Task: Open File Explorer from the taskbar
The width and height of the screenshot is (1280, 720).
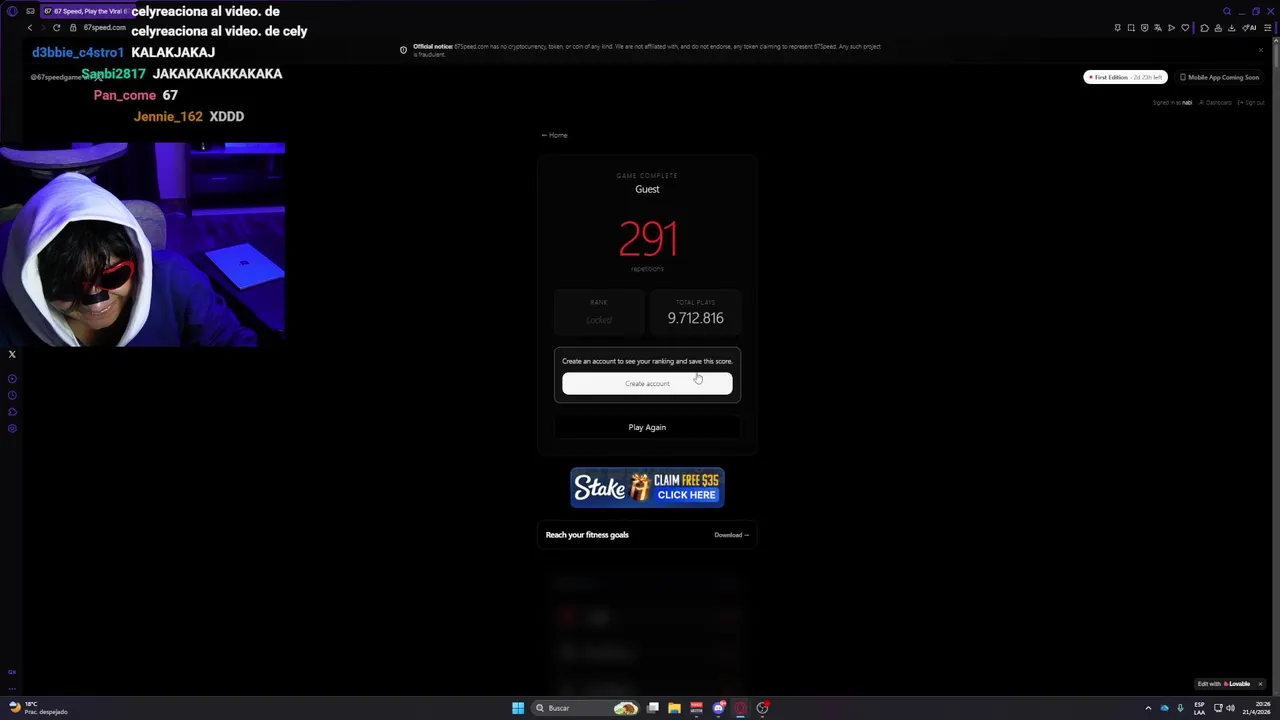Action: coord(675,708)
